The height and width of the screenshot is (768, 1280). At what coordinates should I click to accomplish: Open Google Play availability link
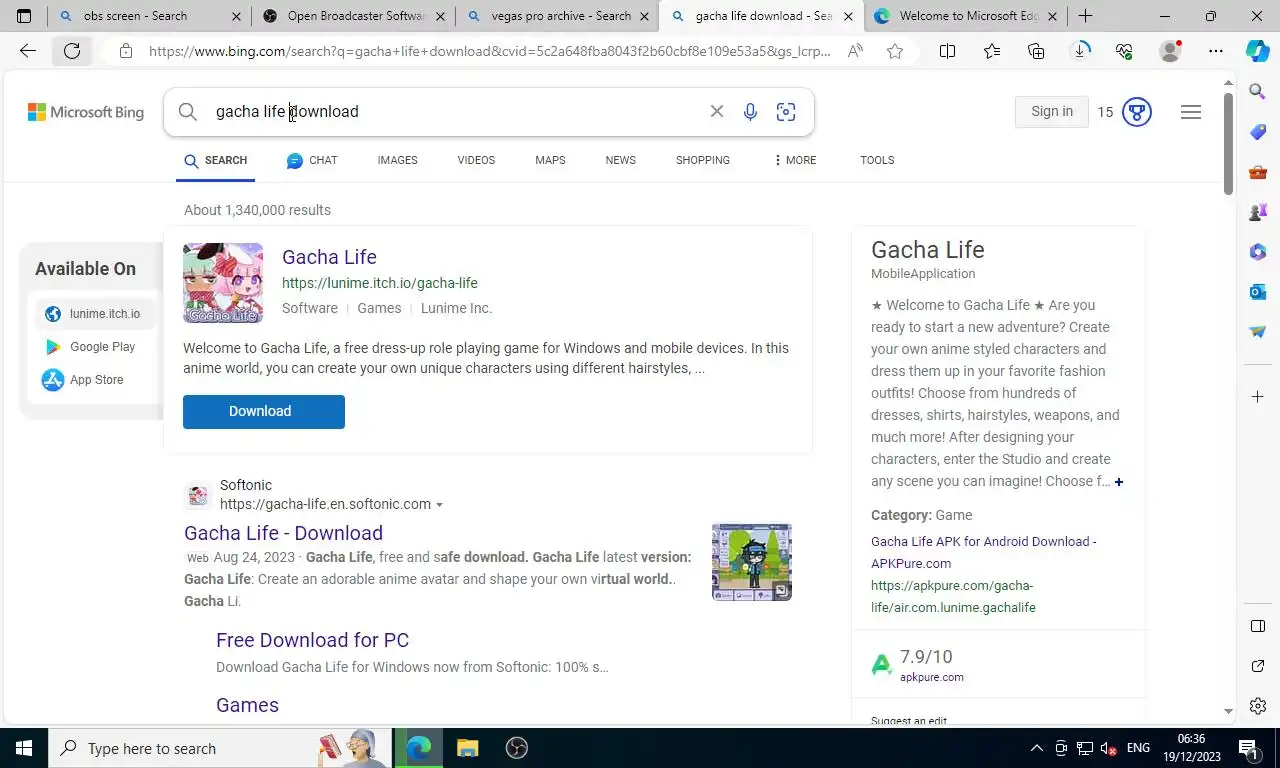95,347
